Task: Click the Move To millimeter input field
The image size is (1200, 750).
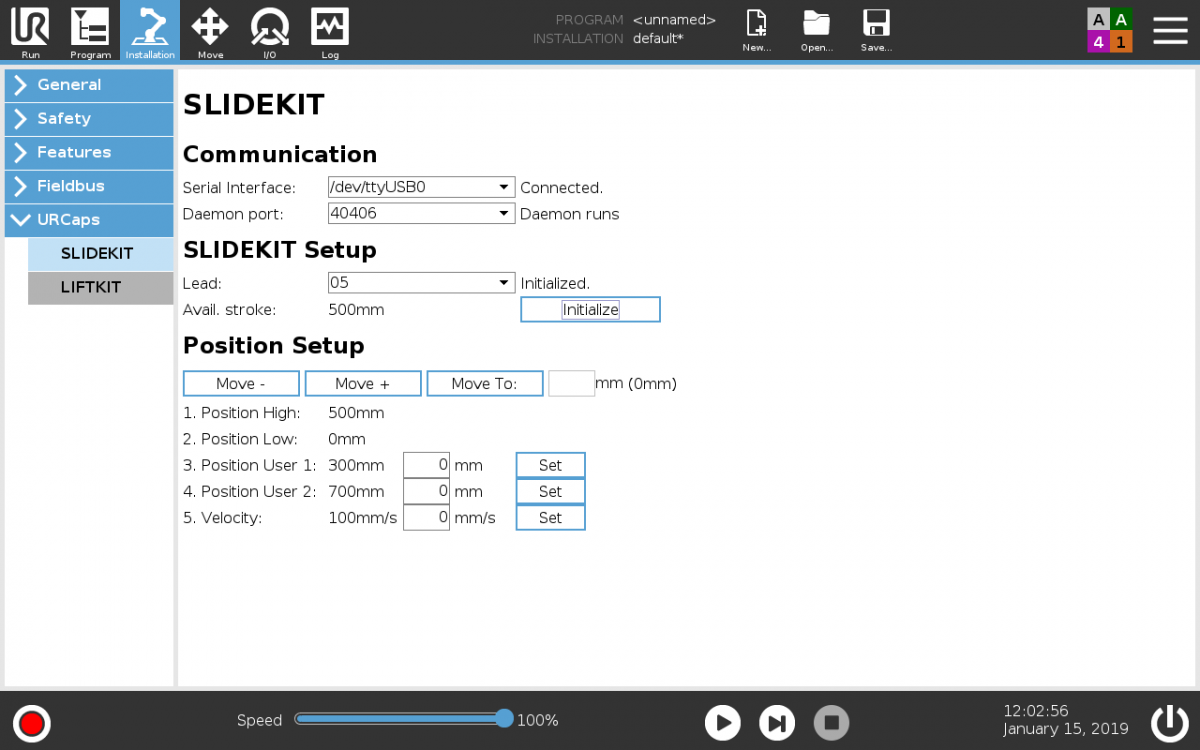Action: [572, 384]
